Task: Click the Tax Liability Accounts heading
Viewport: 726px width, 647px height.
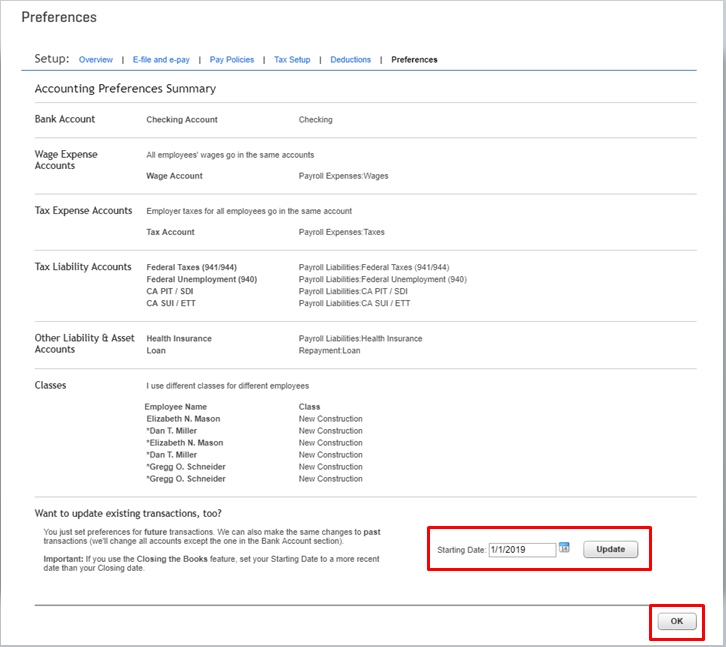Action: point(83,267)
